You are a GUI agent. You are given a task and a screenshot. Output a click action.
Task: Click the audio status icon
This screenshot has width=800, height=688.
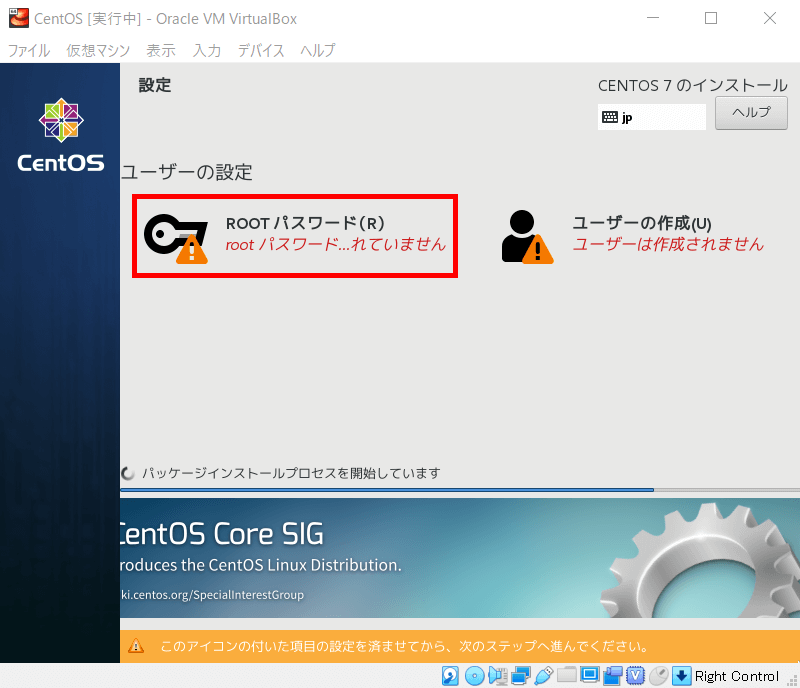[497, 676]
